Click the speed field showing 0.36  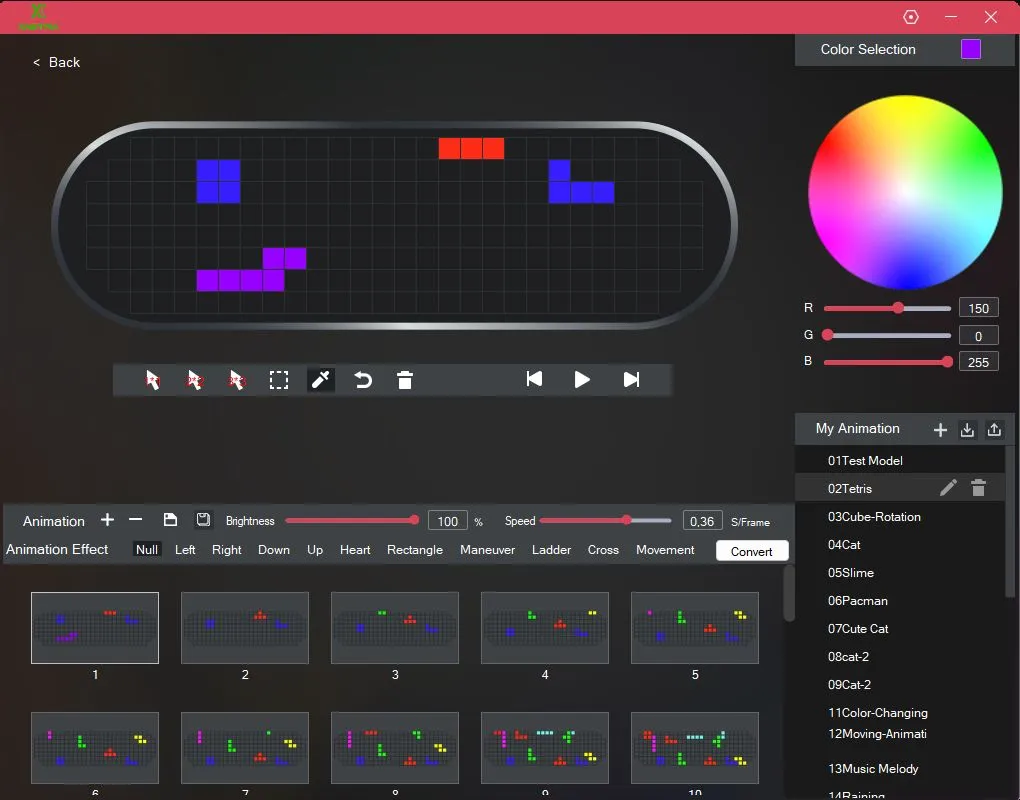(702, 521)
